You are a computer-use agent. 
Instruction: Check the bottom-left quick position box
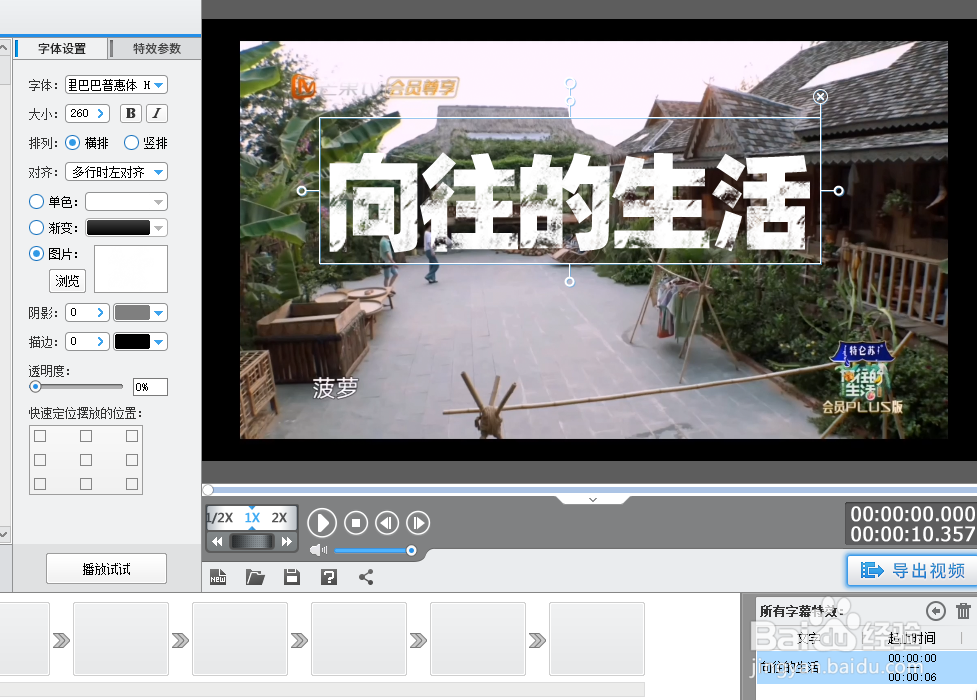click(40, 484)
